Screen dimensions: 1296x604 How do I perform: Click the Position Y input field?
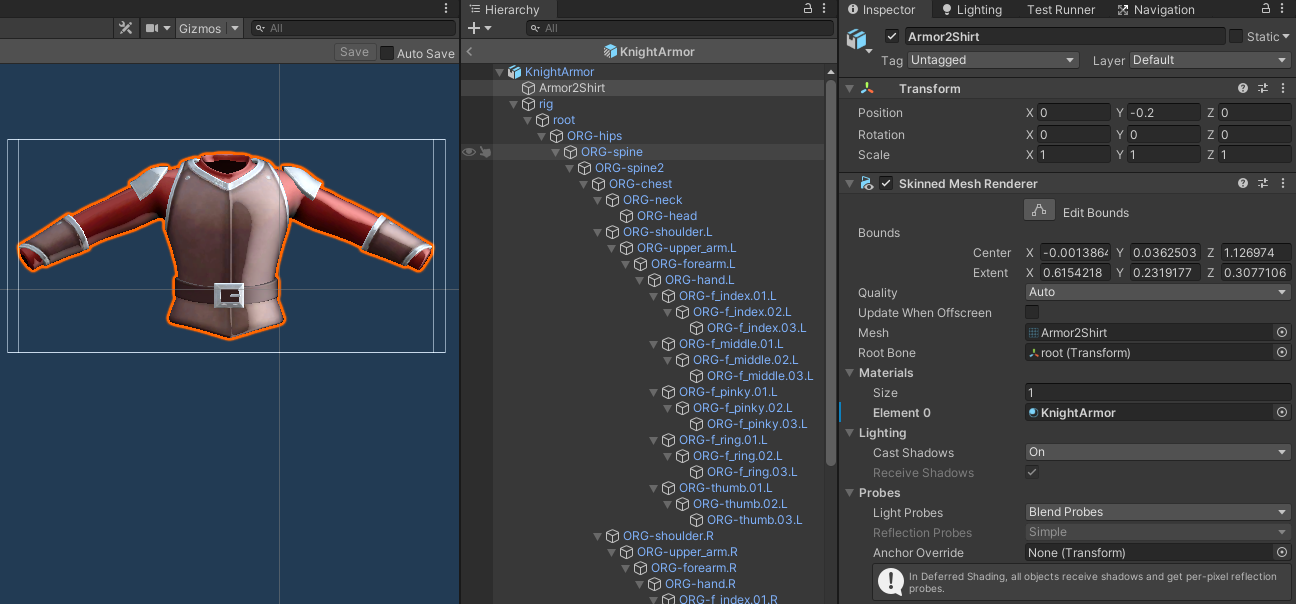(1163, 113)
